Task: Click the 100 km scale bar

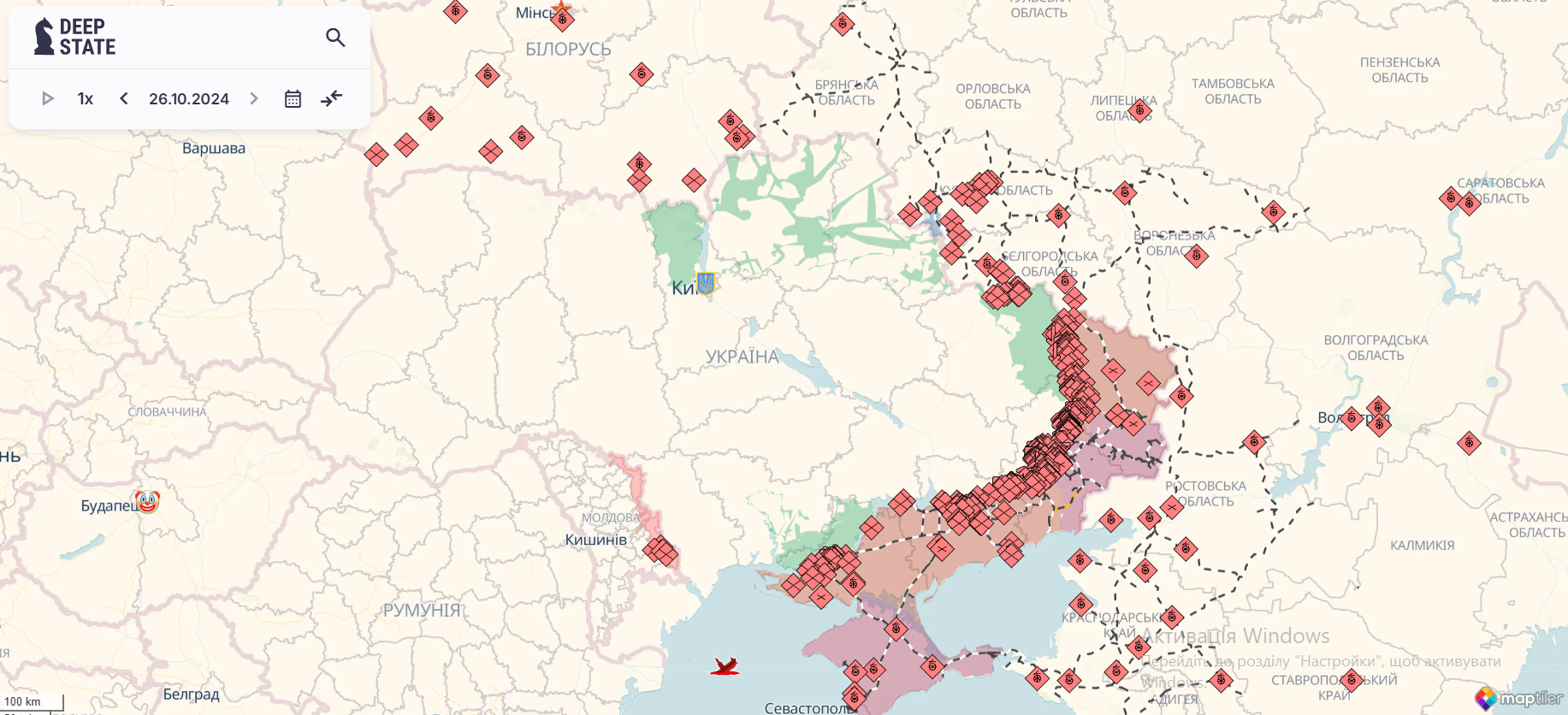Action: pos(32,702)
